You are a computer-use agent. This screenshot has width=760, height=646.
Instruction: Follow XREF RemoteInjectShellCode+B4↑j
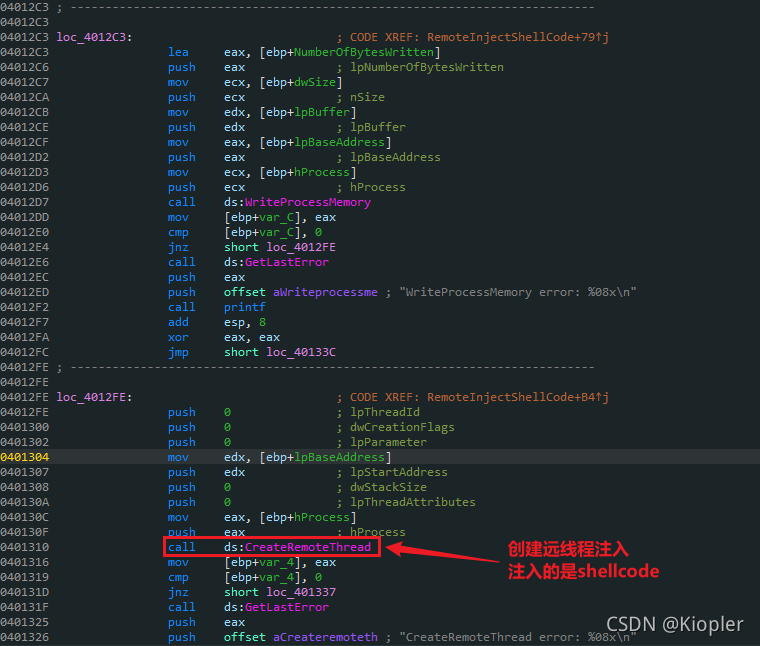518,397
